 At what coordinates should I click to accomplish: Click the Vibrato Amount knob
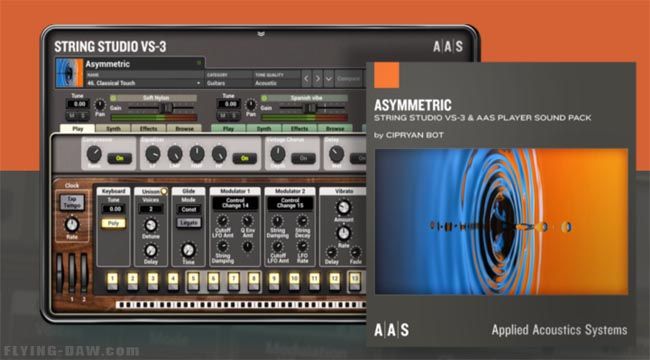click(x=343, y=207)
